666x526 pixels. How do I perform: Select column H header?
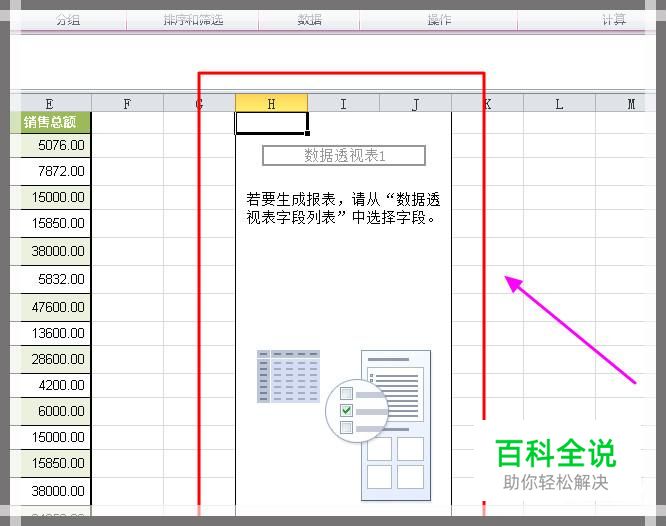coord(271,103)
